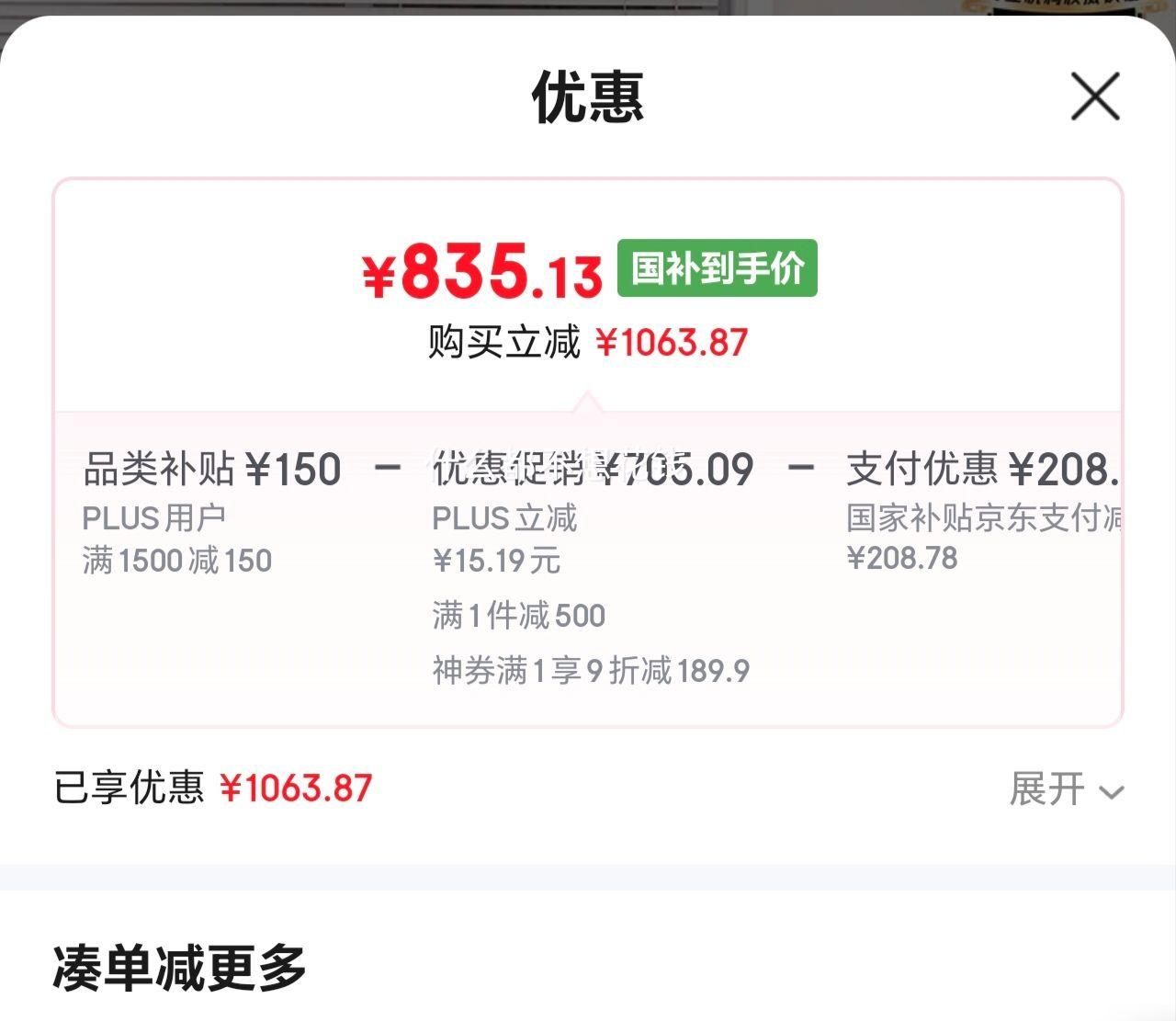Expand the 展开 discount details

(x=1067, y=788)
